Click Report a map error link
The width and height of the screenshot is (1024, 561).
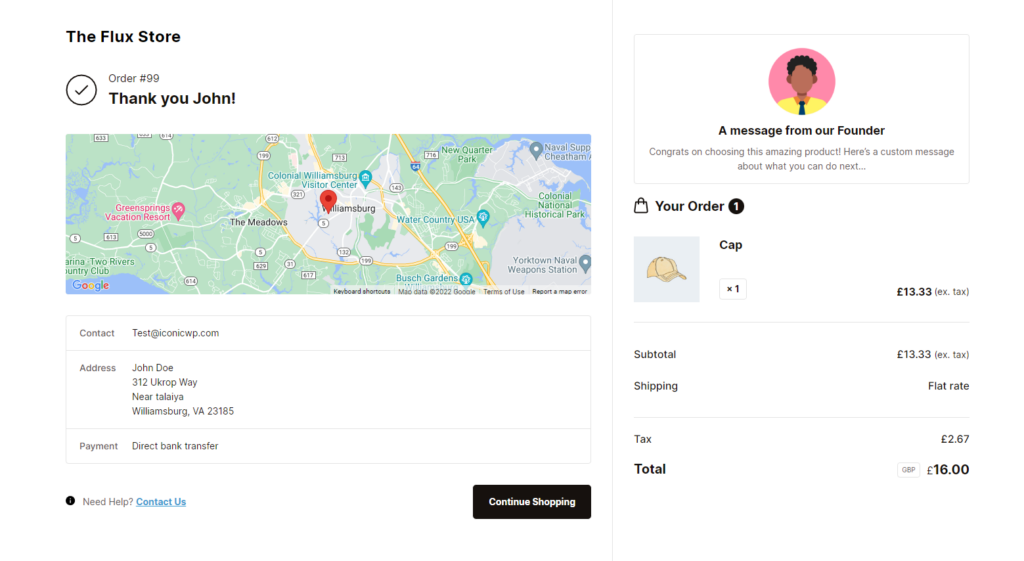coord(559,292)
